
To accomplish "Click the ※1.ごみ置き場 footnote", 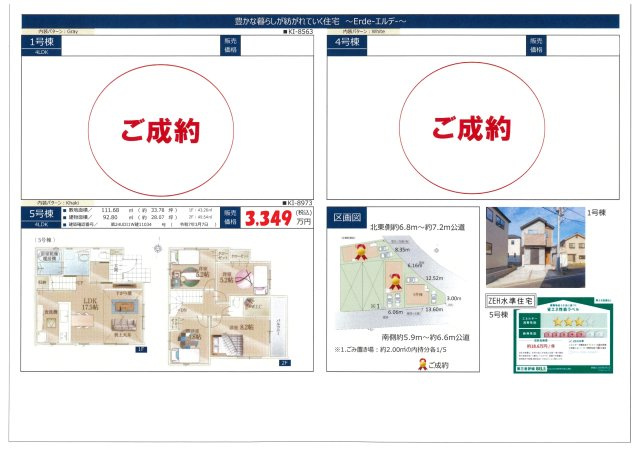I will click(x=390, y=350).
